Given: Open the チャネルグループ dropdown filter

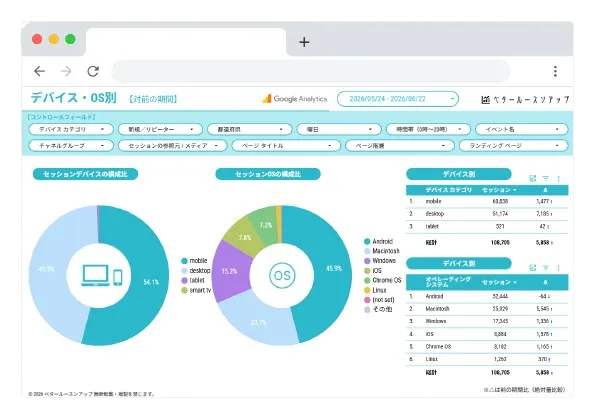Looking at the screenshot, I should [71, 146].
